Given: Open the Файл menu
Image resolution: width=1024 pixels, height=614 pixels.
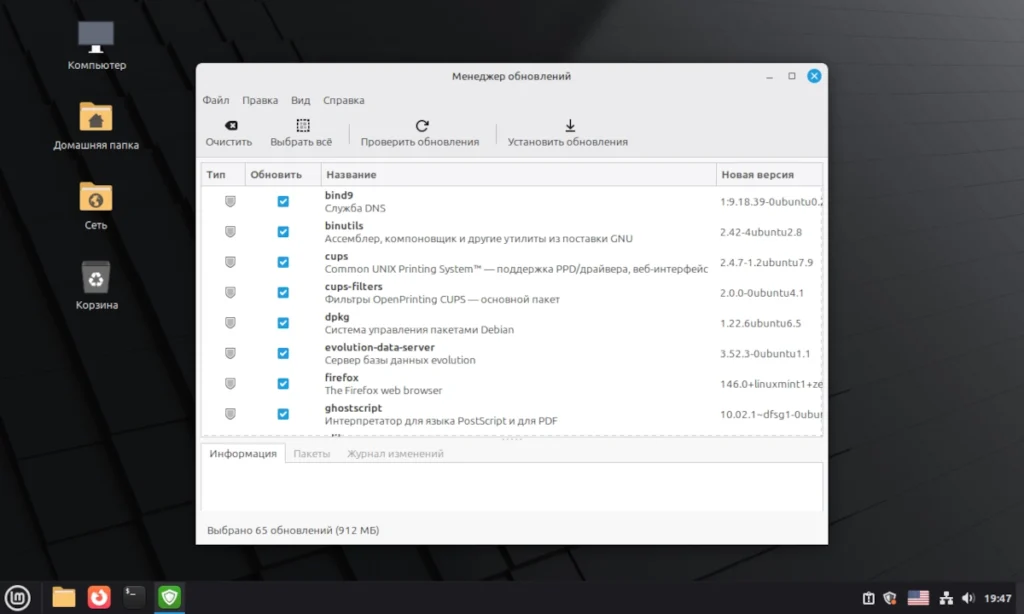Looking at the screenshot, I should click(216, 100).
